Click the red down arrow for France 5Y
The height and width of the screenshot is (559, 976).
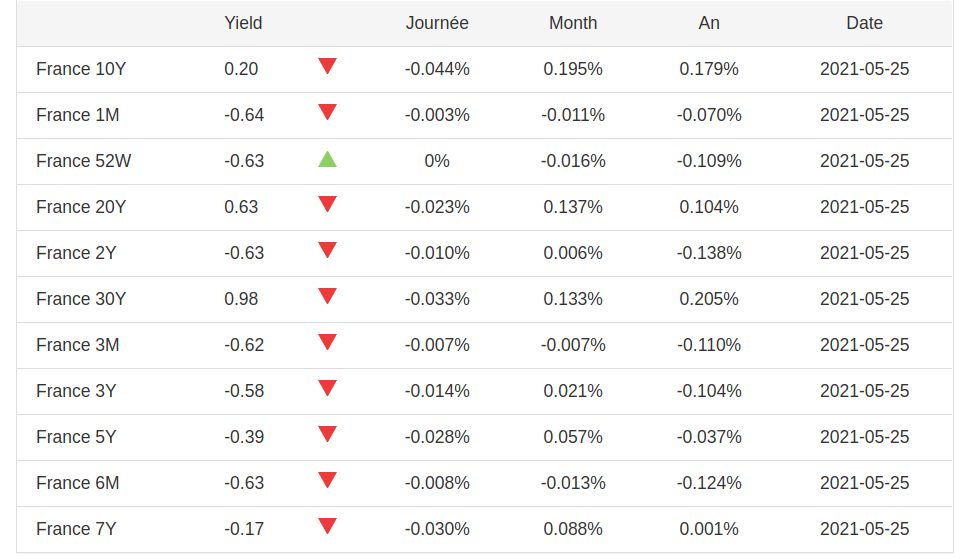[x=327, y=435]
